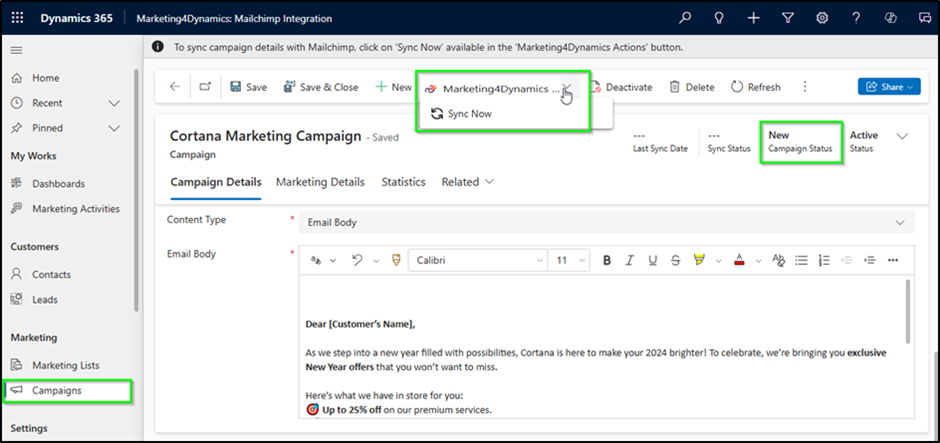The height and width of the screenshot is (443, 940).
Task: Expand the Pinned section in the sidebar
Action: [x=114, y=128]
